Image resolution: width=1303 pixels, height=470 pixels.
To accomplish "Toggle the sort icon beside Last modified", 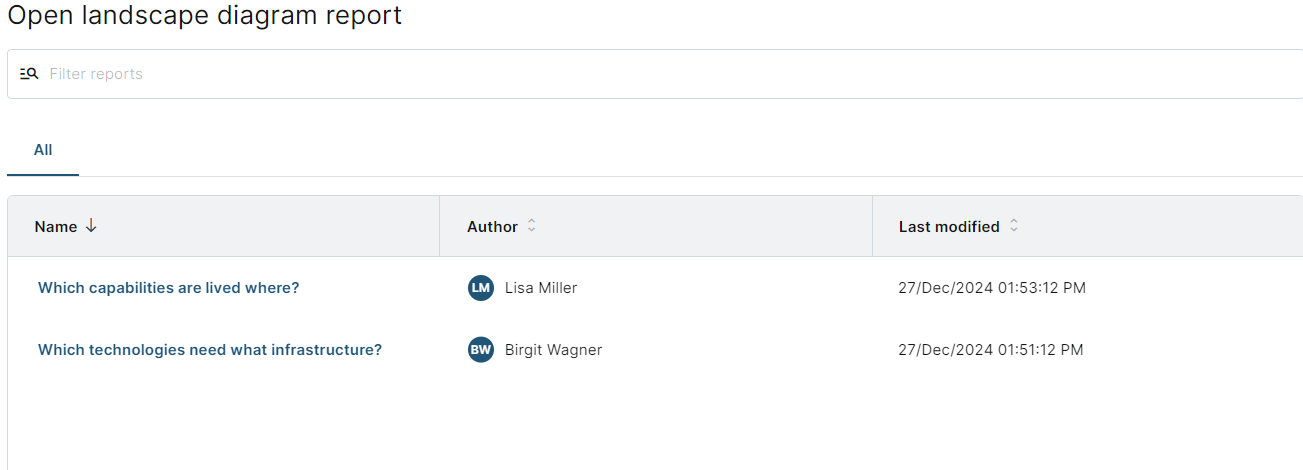I will [1014, 226].
